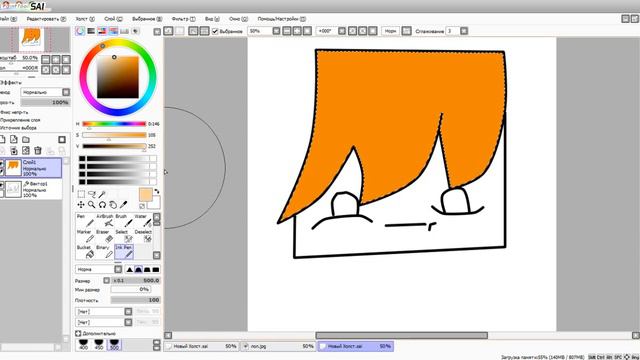Select the 500 brush size preset
The width and height of the screenshot is (640, 360).
pos(114,344)
